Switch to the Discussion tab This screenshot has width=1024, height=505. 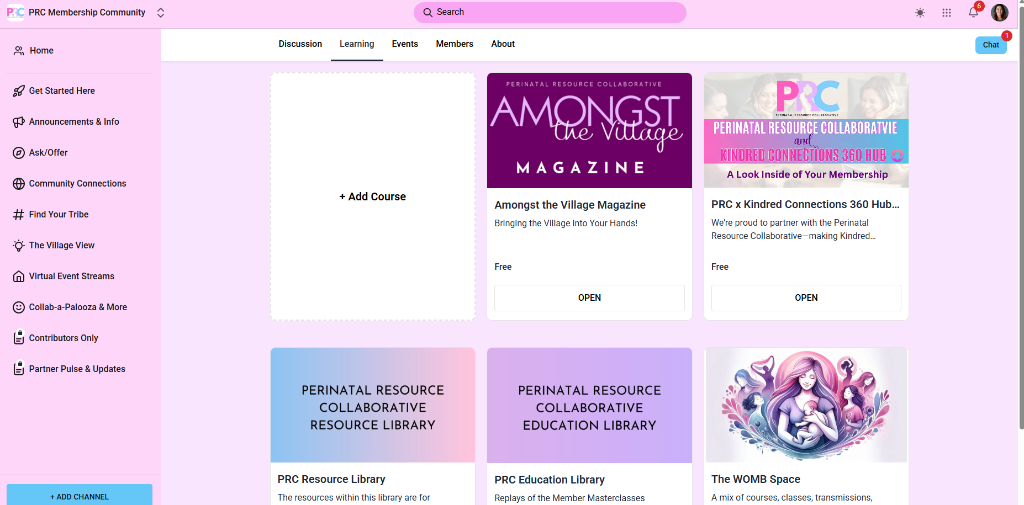300,44
